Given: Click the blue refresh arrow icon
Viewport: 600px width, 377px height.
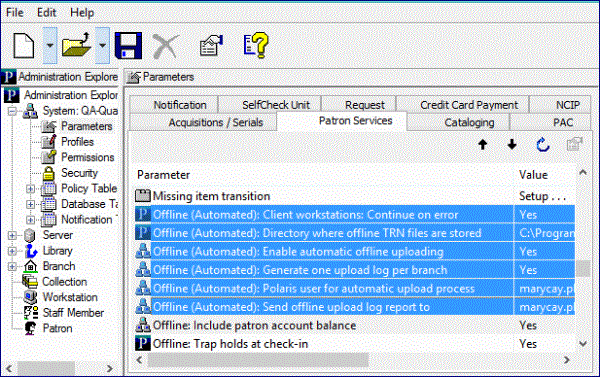Looking at the screenshot, I should [x=543, y=145].
